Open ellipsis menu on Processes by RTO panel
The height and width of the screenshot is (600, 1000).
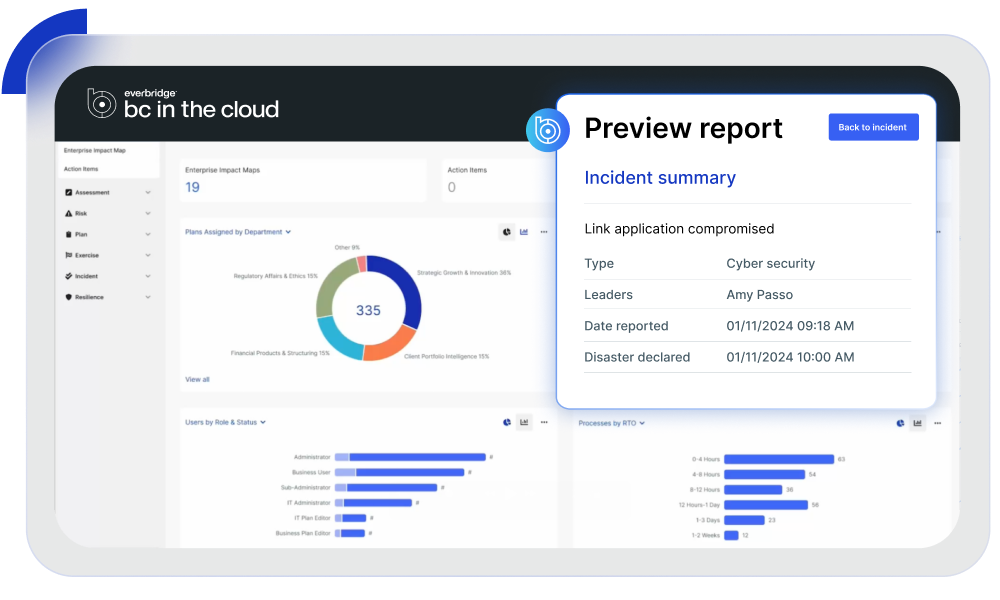[x=937, y=423]
